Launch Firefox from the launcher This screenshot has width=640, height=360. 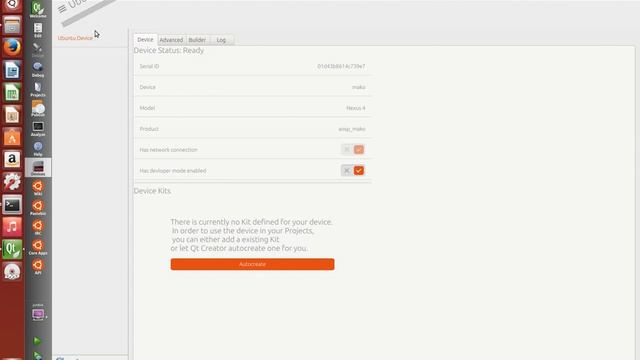click(x=12, y=48)
